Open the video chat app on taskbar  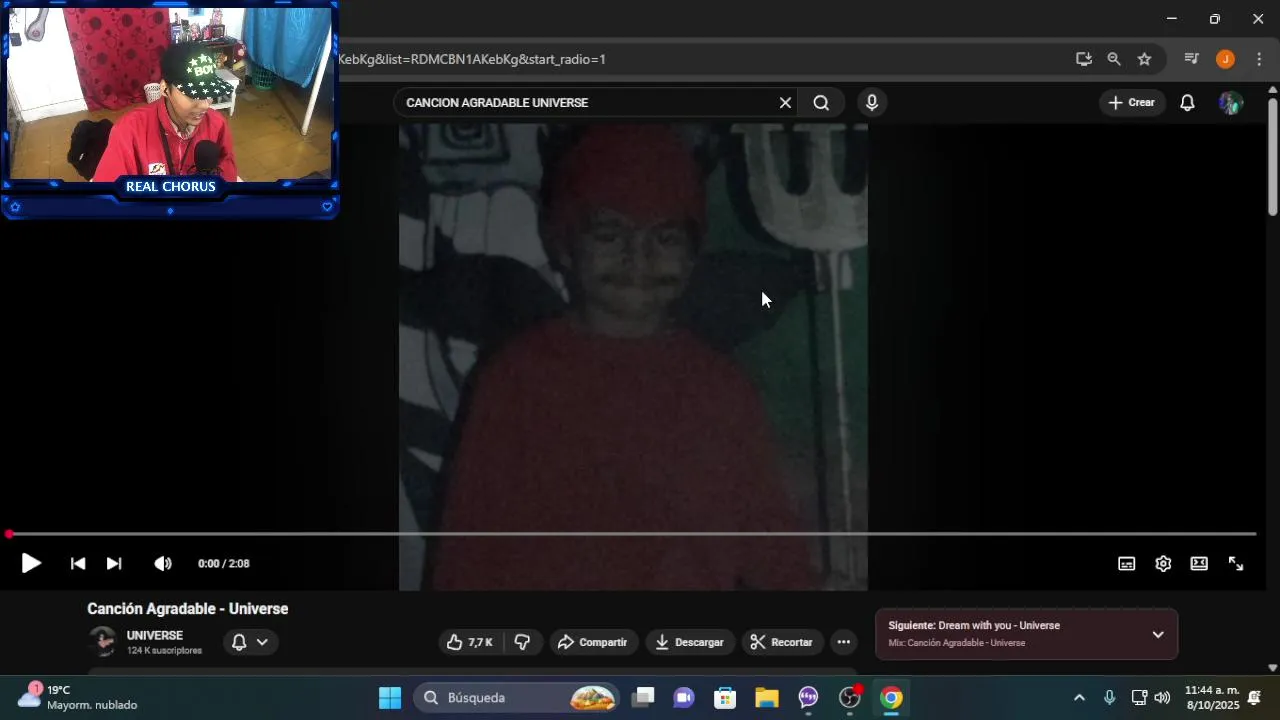(684, 698)
